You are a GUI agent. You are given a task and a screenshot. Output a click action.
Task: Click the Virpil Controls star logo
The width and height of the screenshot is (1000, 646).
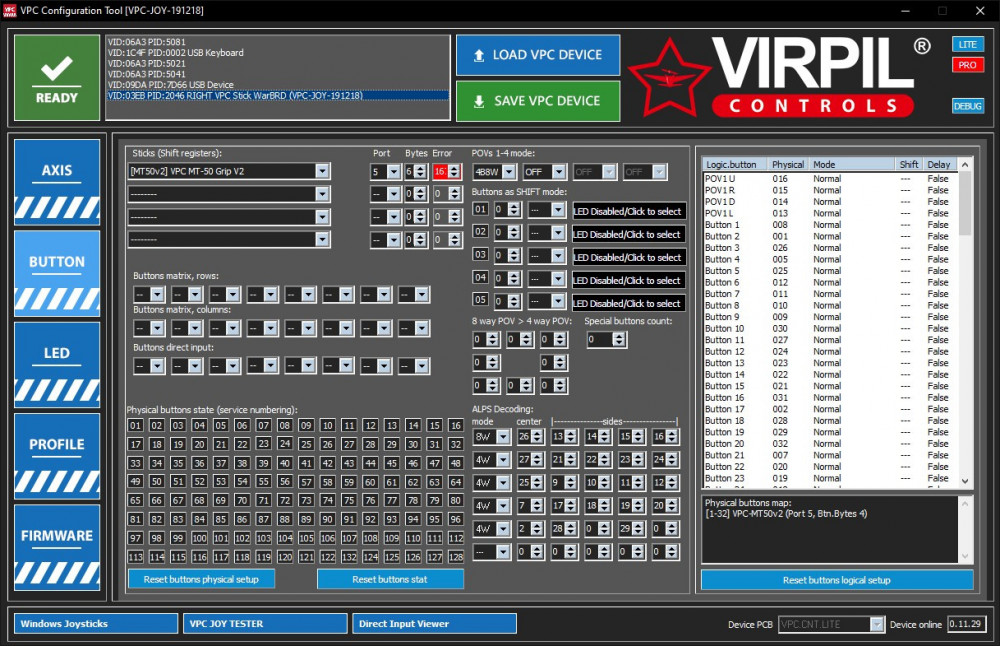pyautogui.click(x=668, y=78)
